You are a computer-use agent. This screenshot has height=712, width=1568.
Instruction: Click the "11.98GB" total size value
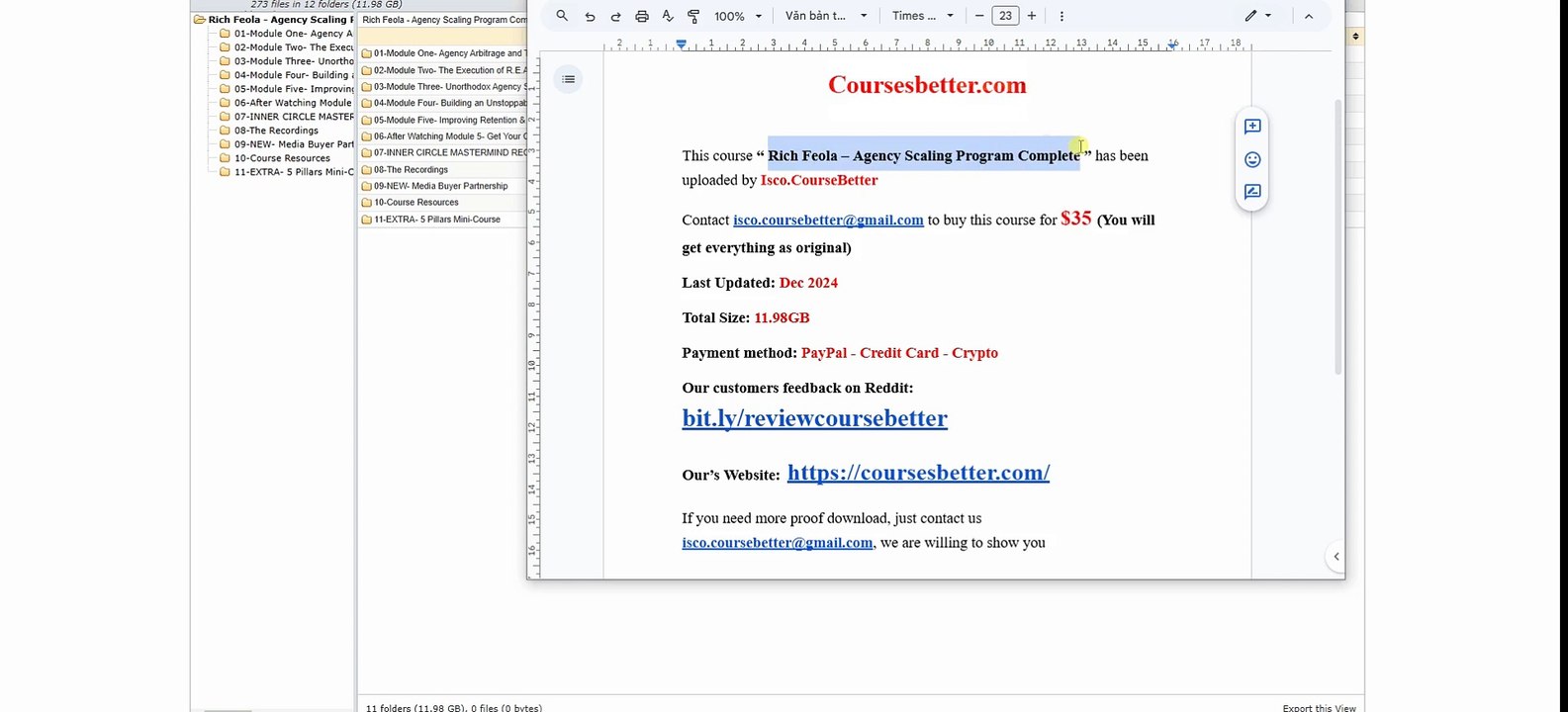(782, 317)
